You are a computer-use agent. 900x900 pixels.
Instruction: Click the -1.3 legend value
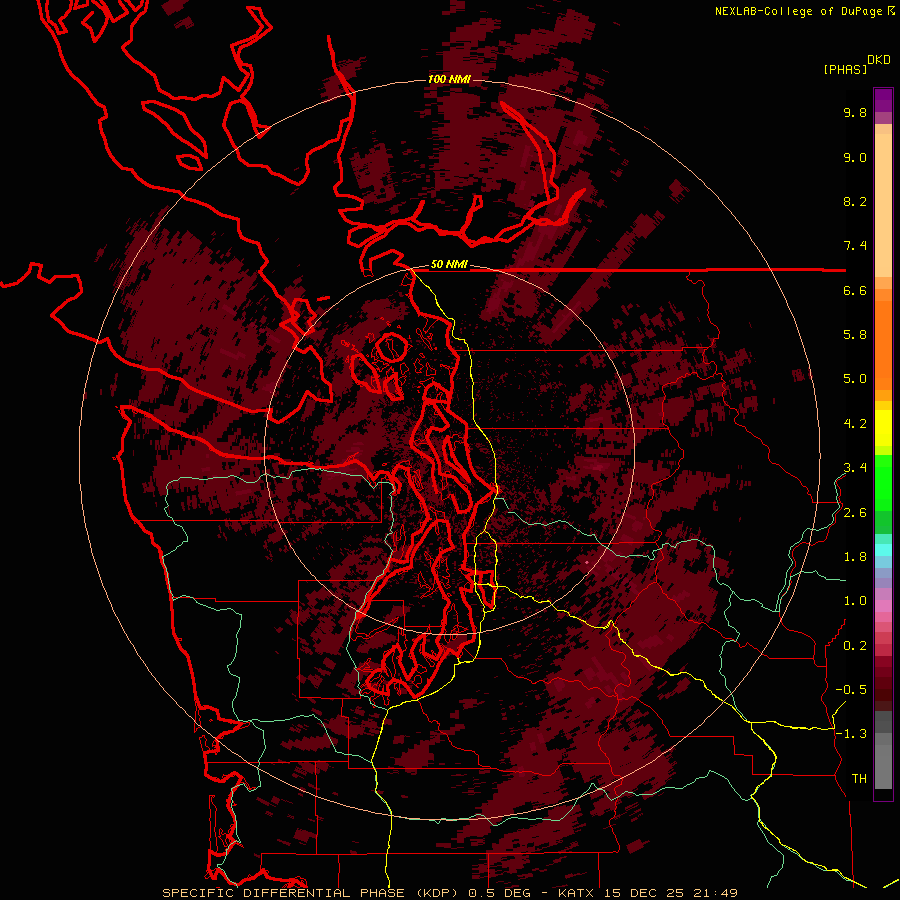click(x=851, y=734)
